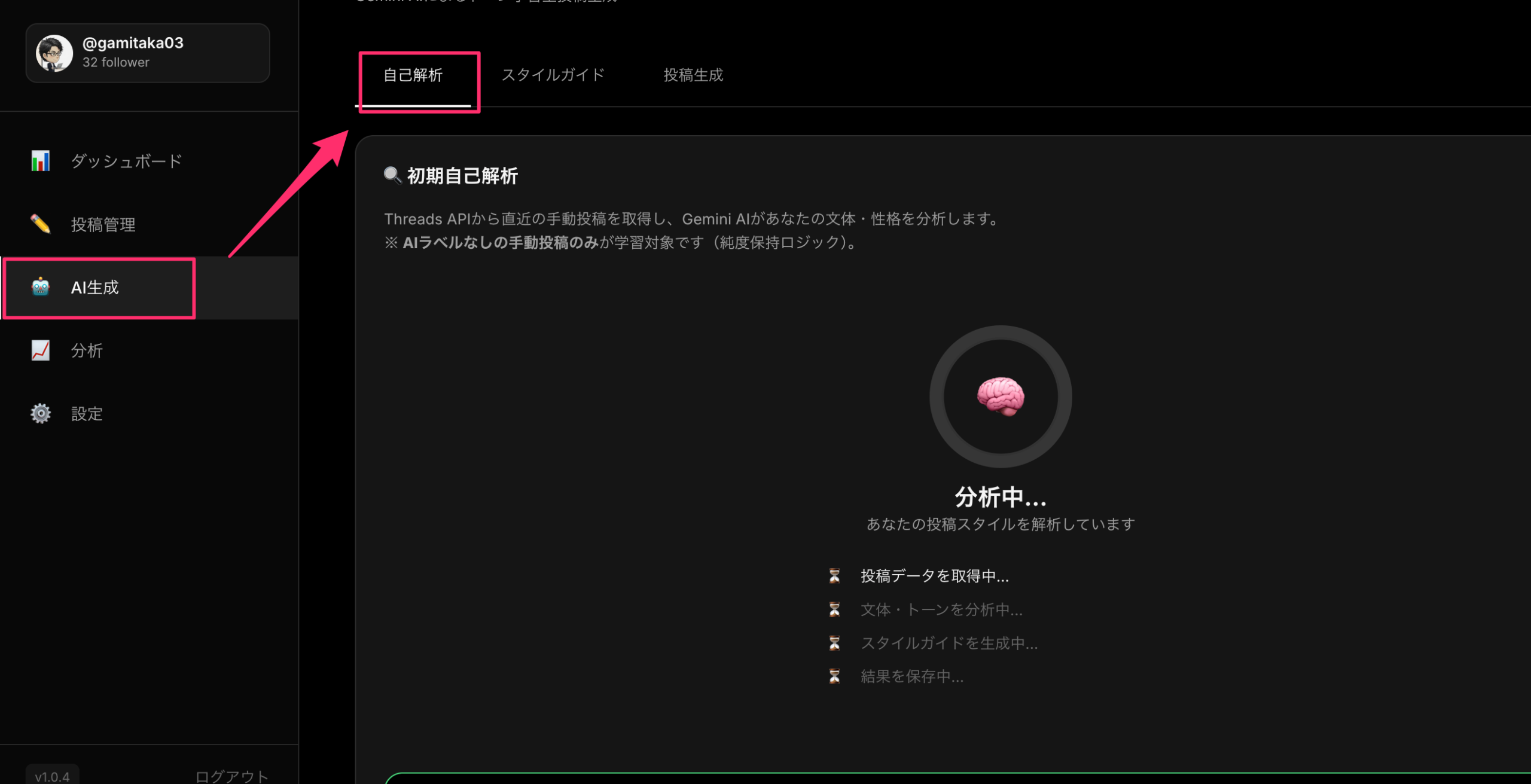The height and width of the screenshot is (784, 1531).
Task: Click the ログアウト link
Action: [x=232, y=776]
